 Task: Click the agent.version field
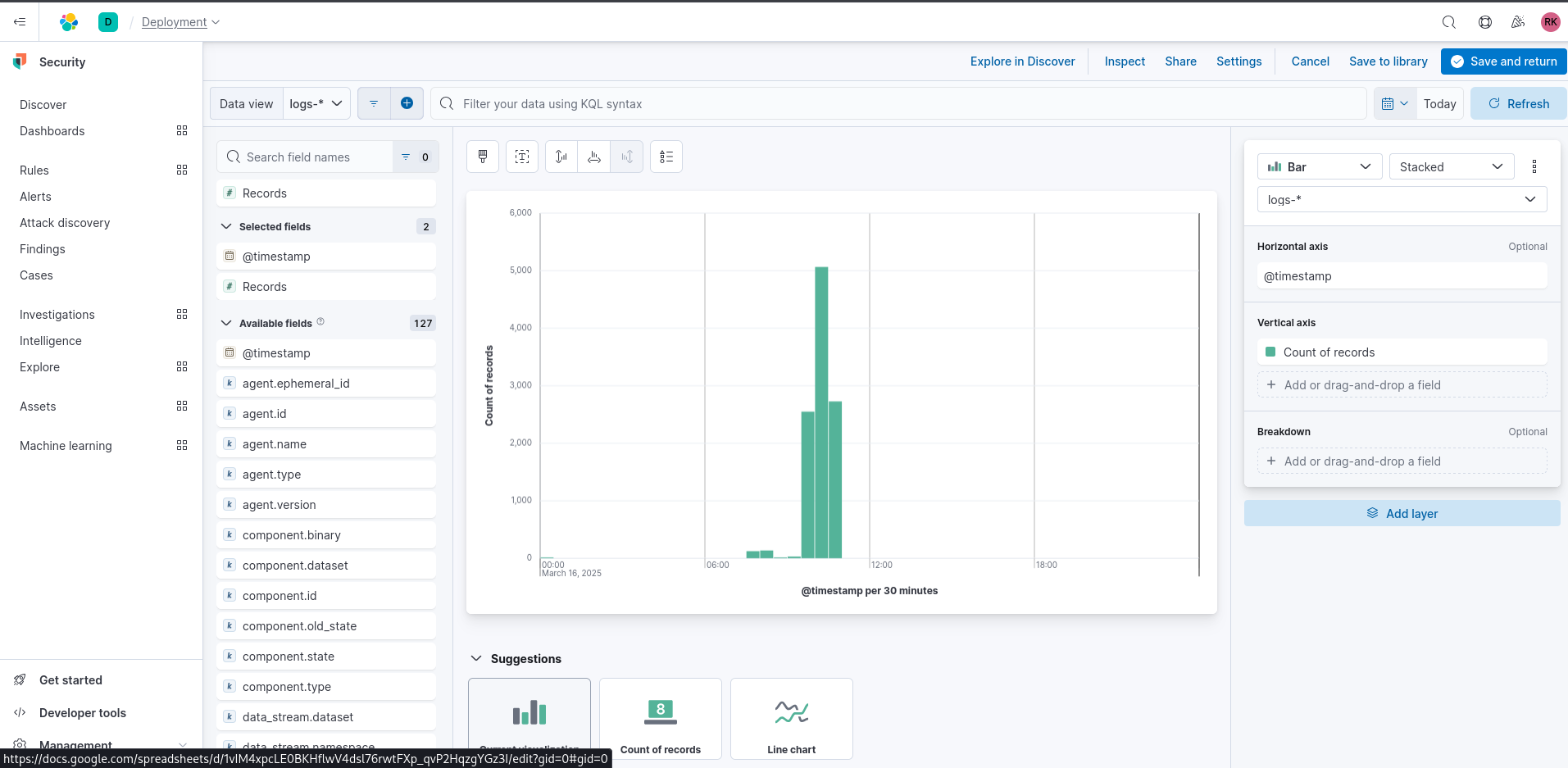click(x=326, y=504)
